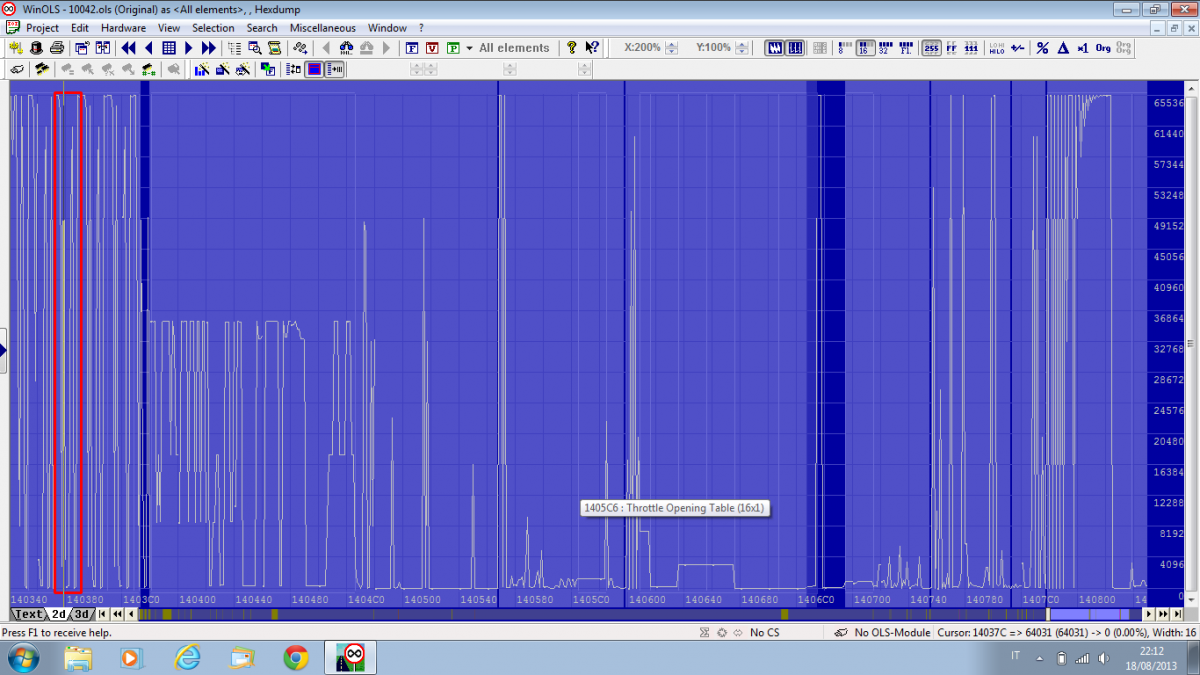
Task: Click the delta absolute difference icon
Action: coord(1063,47)
